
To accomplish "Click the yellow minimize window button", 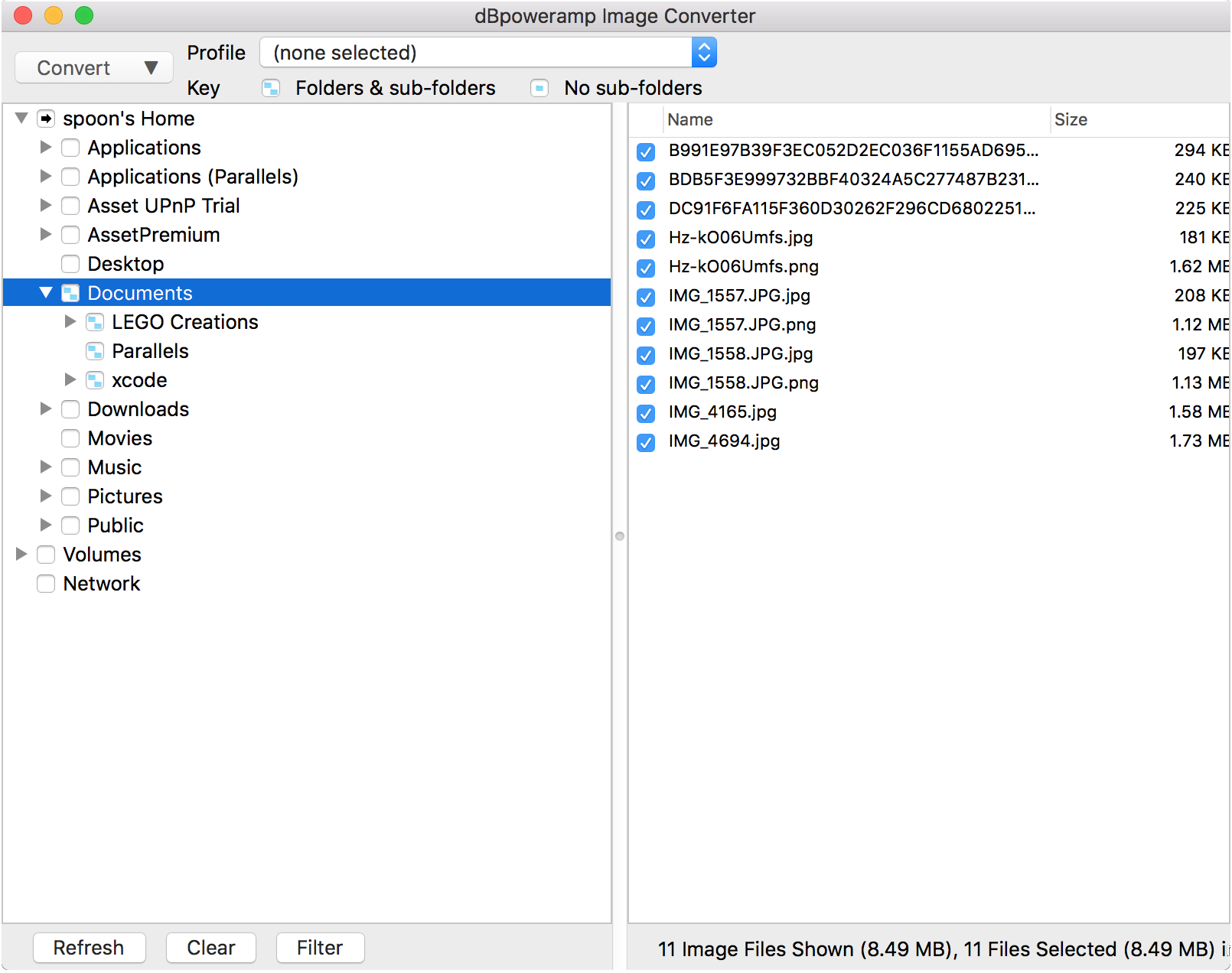I will coord(54,15).
